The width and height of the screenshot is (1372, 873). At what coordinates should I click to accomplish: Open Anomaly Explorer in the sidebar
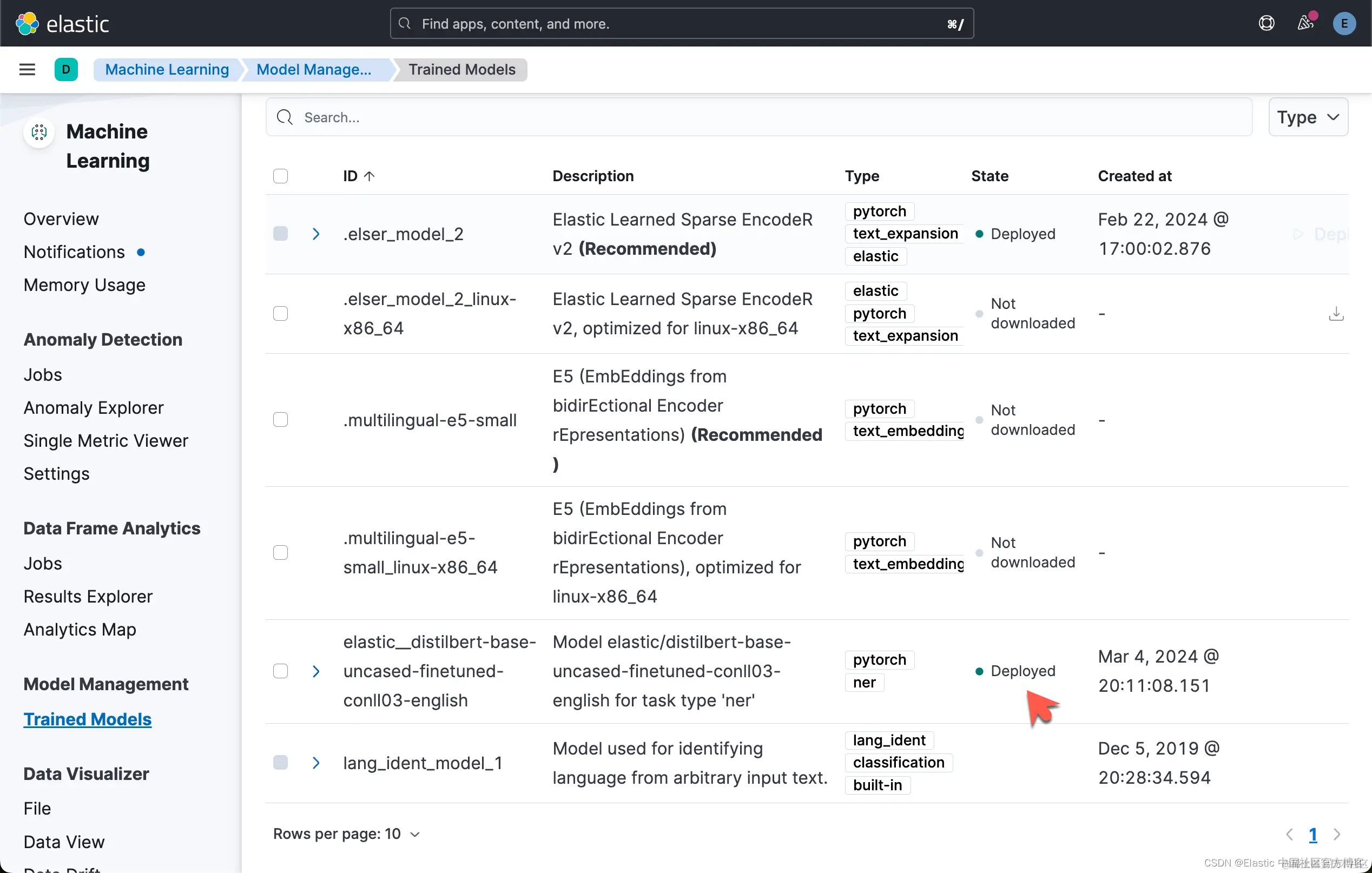(x=94, y=408)
